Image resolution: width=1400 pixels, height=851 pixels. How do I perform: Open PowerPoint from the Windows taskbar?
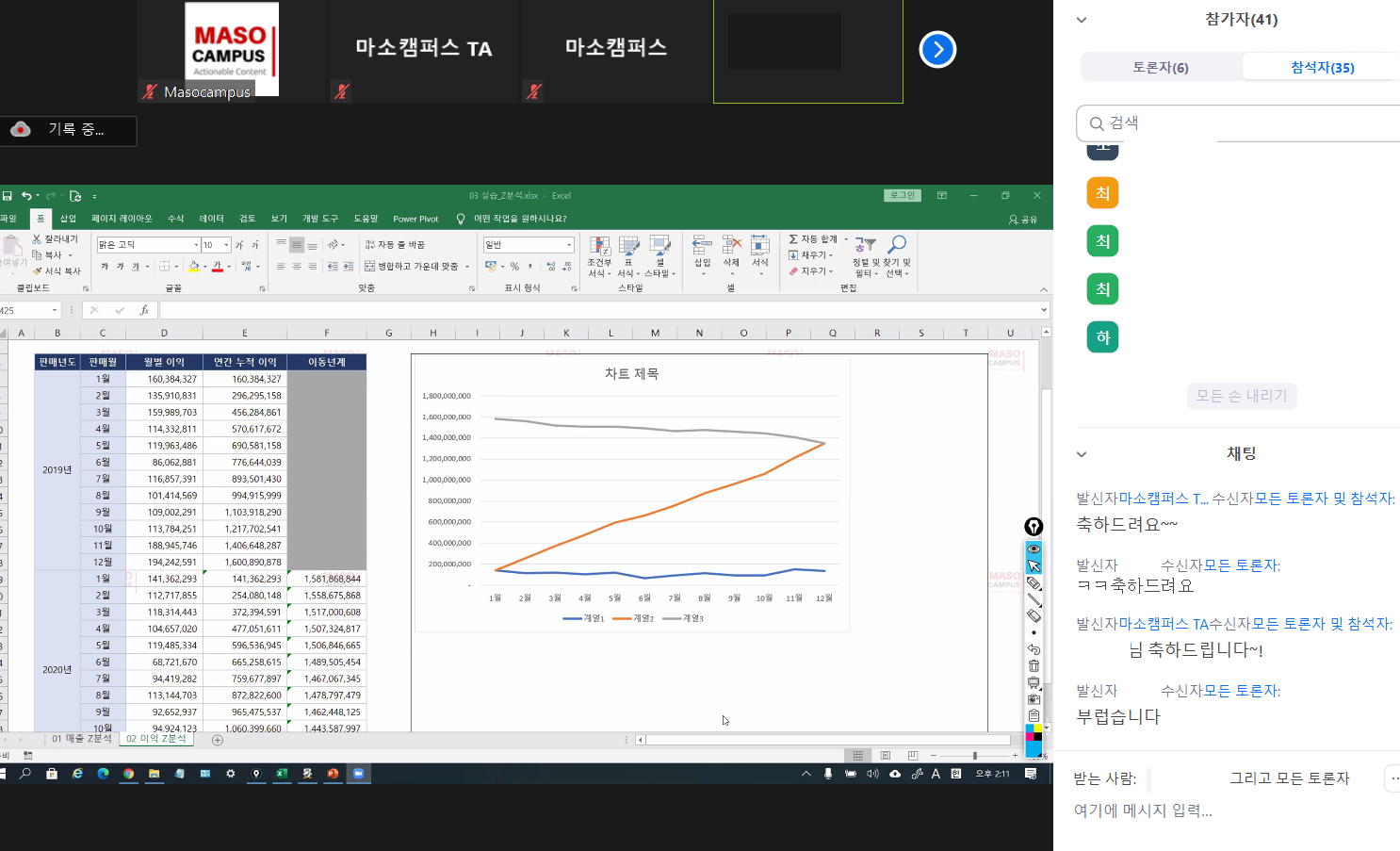click(333, 774)
